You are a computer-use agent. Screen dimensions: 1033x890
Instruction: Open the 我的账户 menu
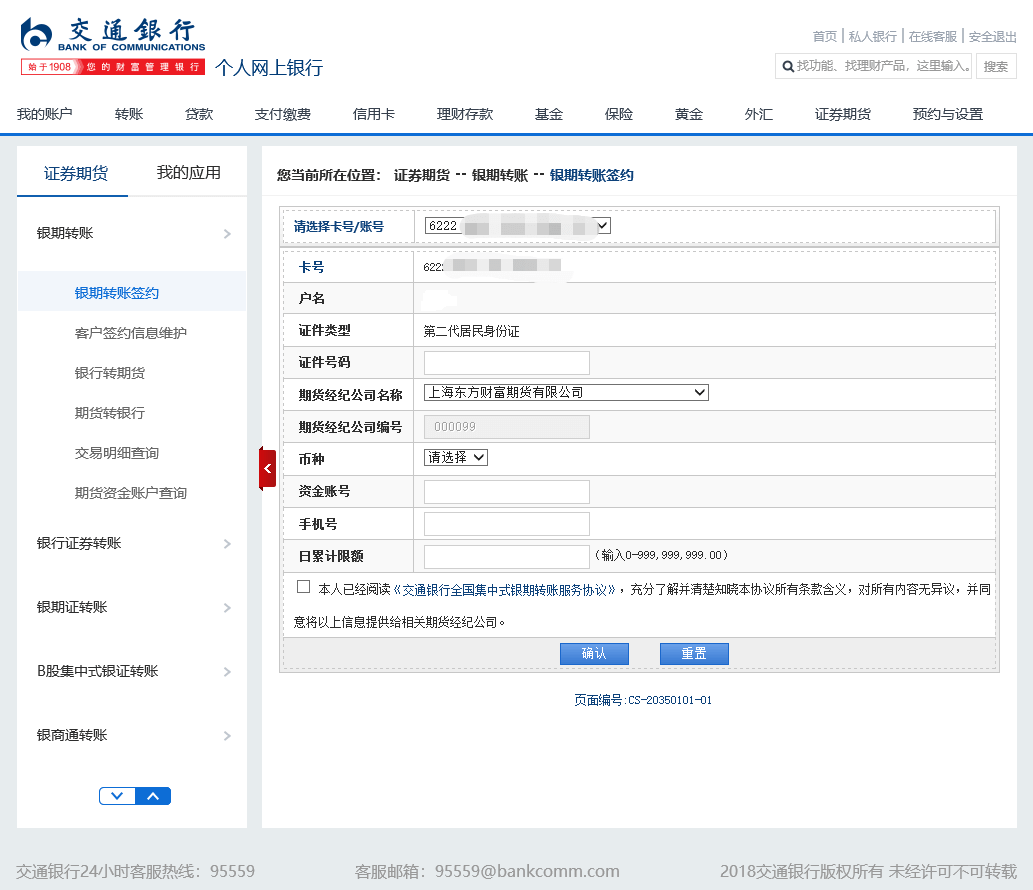pos(44,114)
